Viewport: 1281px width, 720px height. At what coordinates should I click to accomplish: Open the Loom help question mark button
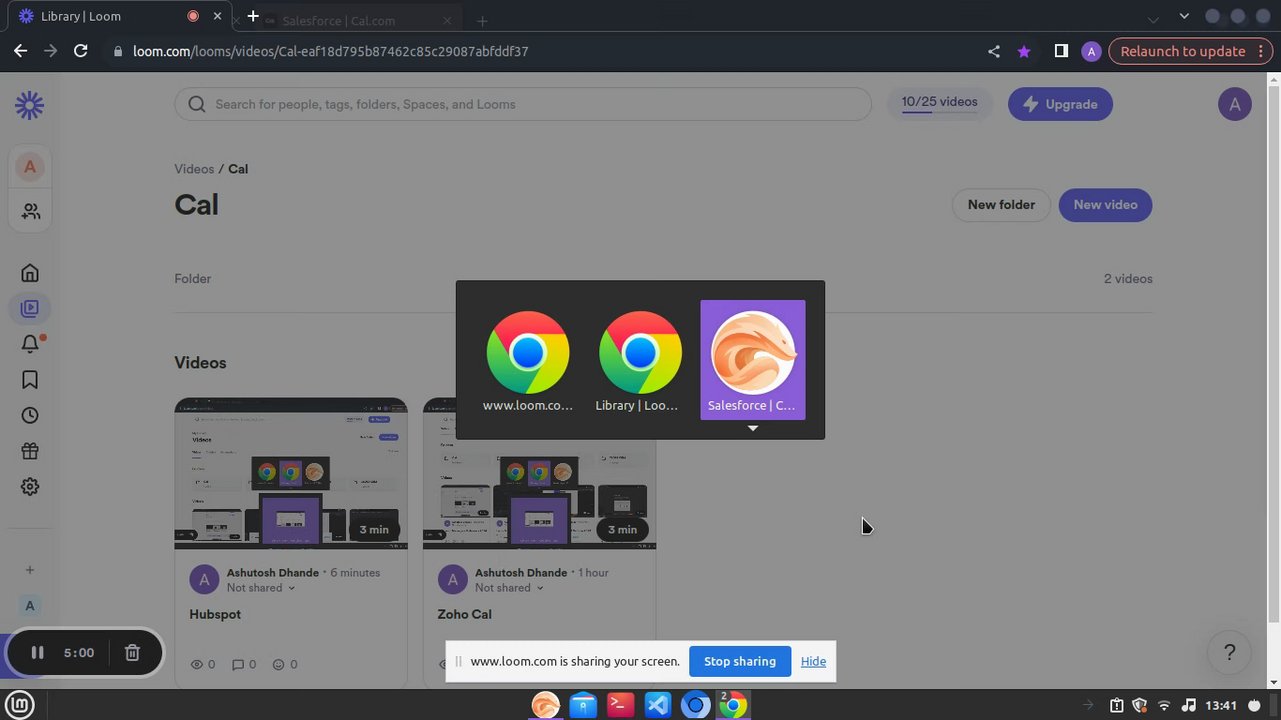pyautogui.click(x=1230, y=653)
